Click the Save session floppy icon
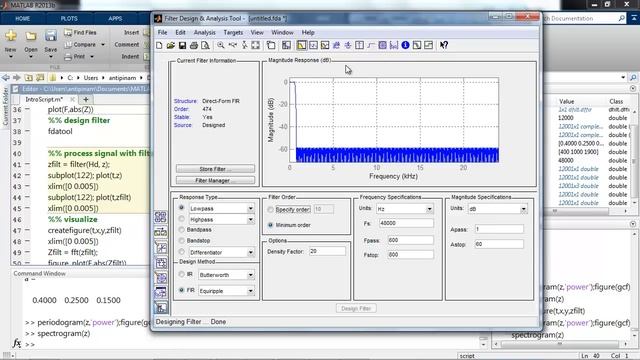This screenshot has width=640, height=360. point(182,45)
